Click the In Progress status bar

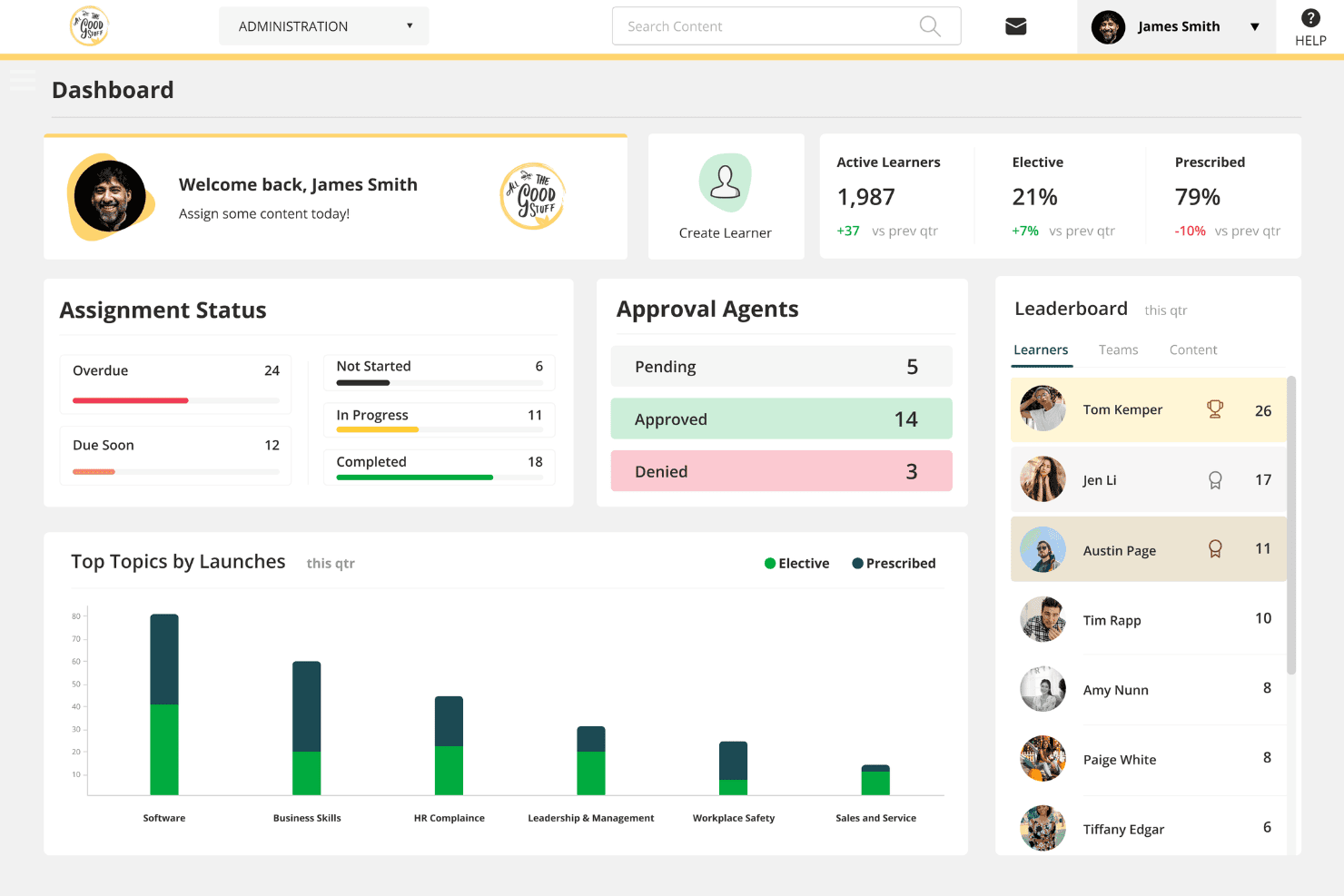[440, 429]
